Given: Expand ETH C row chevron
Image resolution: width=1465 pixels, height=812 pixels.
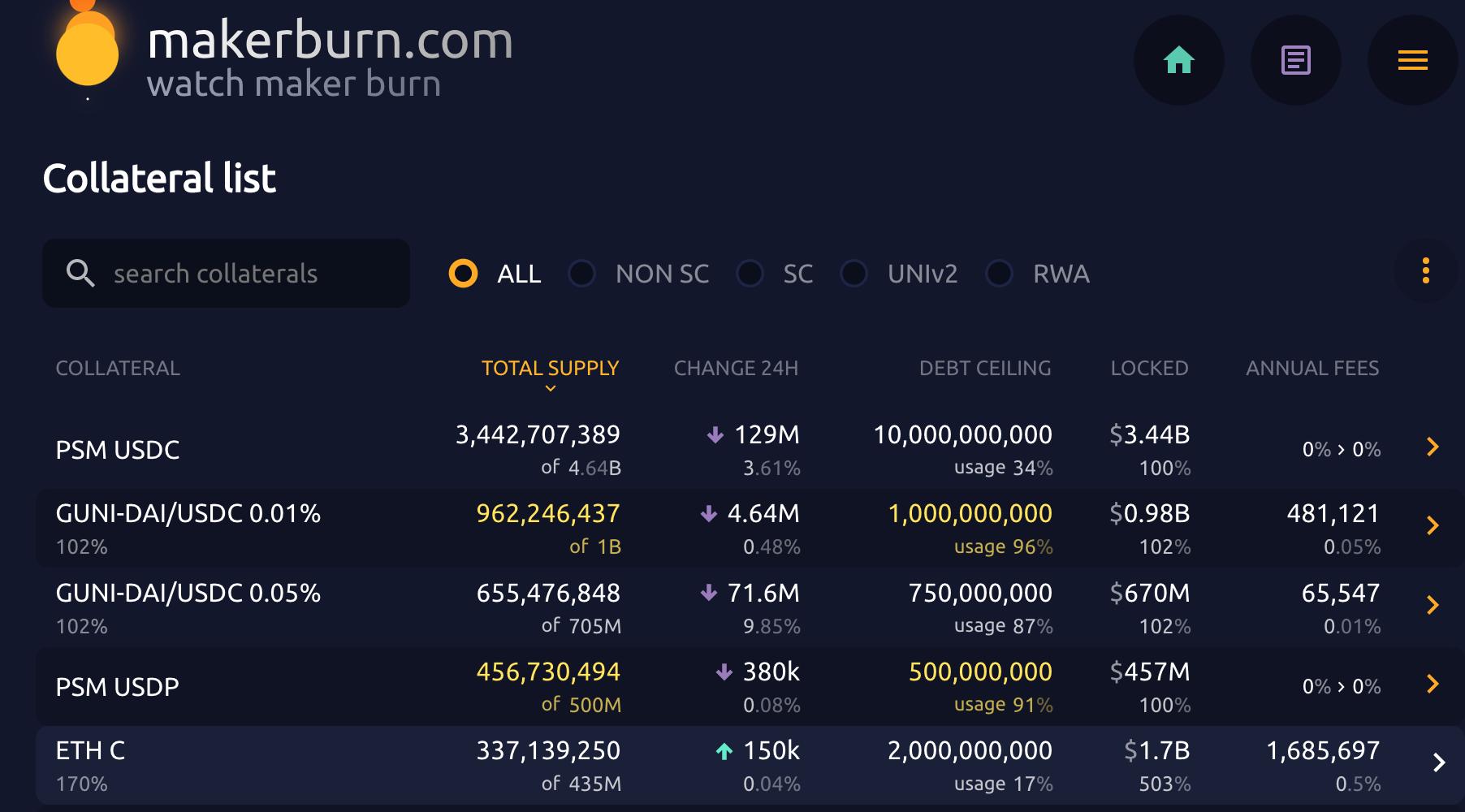Looking at the screenshot, I should point(1438,762).
